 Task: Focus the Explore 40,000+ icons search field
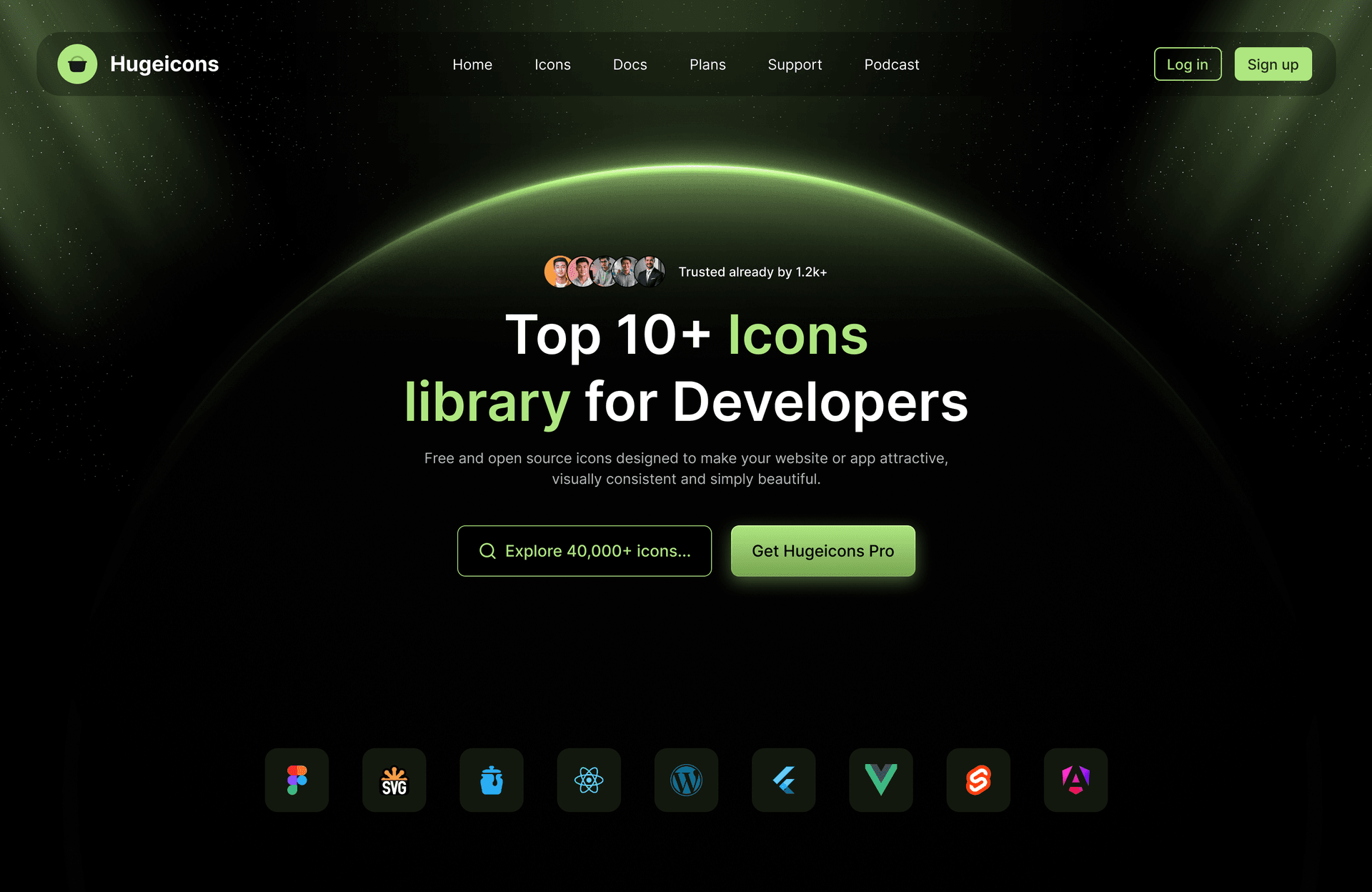pos(585,551)
